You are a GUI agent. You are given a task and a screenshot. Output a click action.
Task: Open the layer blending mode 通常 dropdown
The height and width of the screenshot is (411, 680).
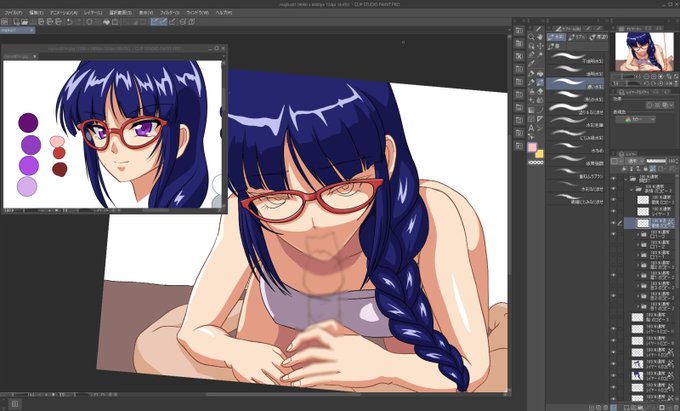[x=633, y=161]
